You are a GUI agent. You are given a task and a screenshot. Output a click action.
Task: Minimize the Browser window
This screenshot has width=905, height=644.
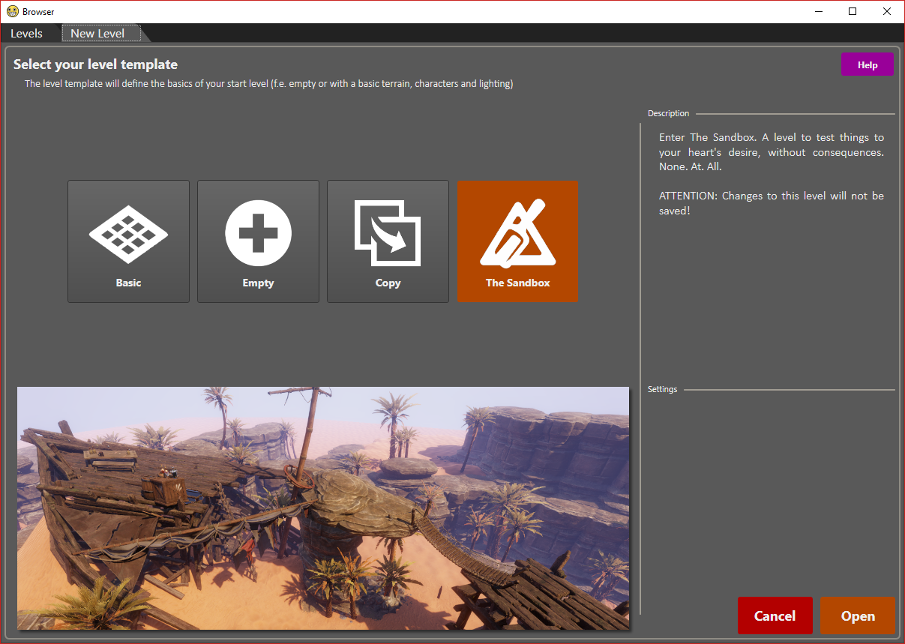(x=818, y=12)
